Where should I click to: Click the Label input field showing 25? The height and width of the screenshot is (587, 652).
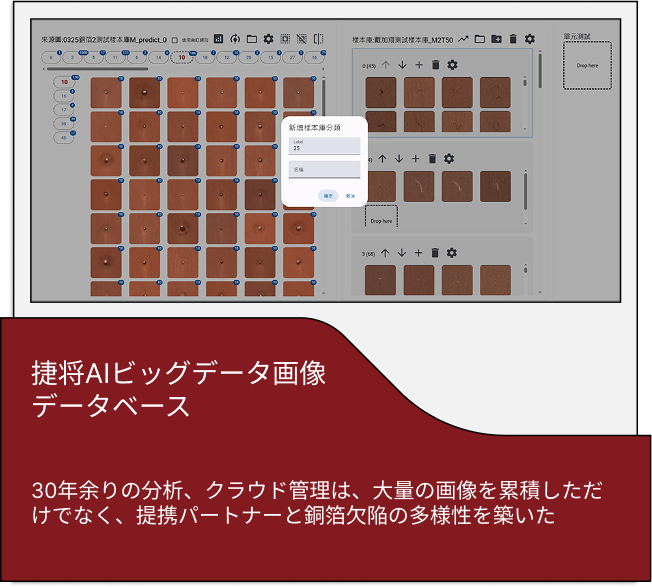(x=324, y=146)
